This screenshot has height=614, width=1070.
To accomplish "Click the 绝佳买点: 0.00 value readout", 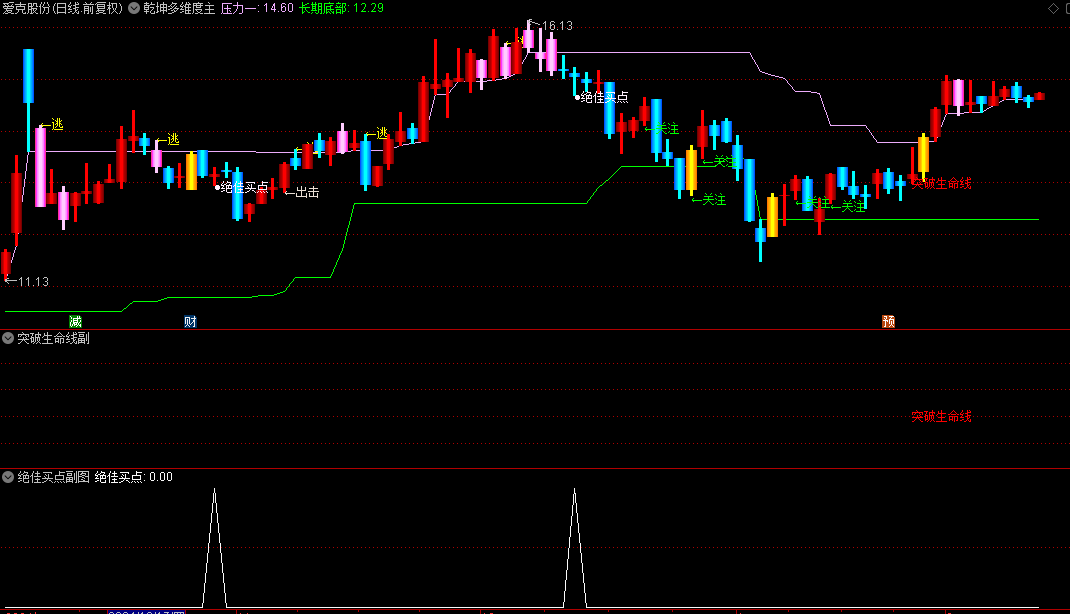I will [134, 477].
